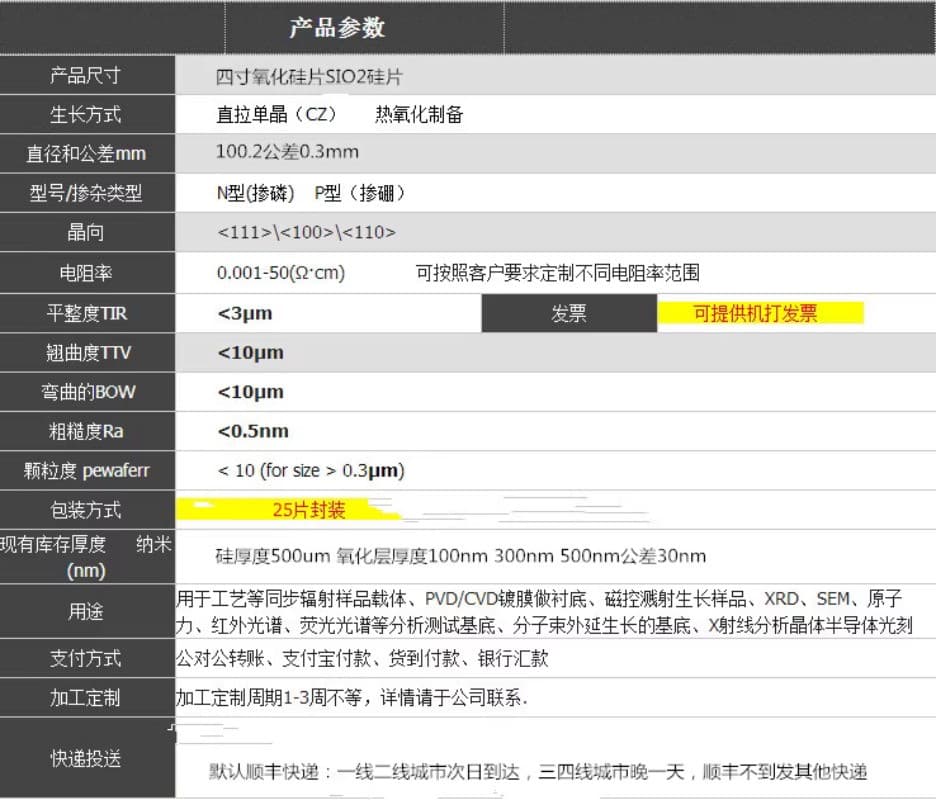Click the 产品参数 table header title

tap(337, 28)
